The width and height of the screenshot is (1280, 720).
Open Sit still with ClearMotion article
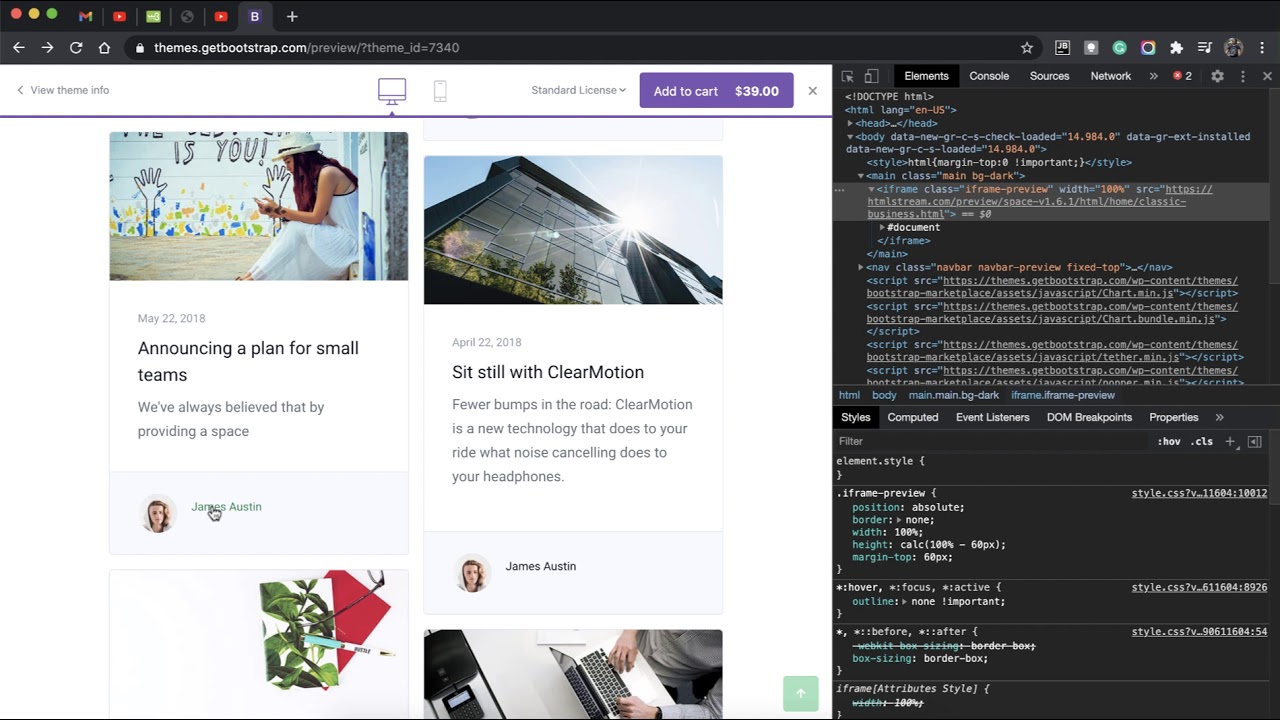point(548,372)
